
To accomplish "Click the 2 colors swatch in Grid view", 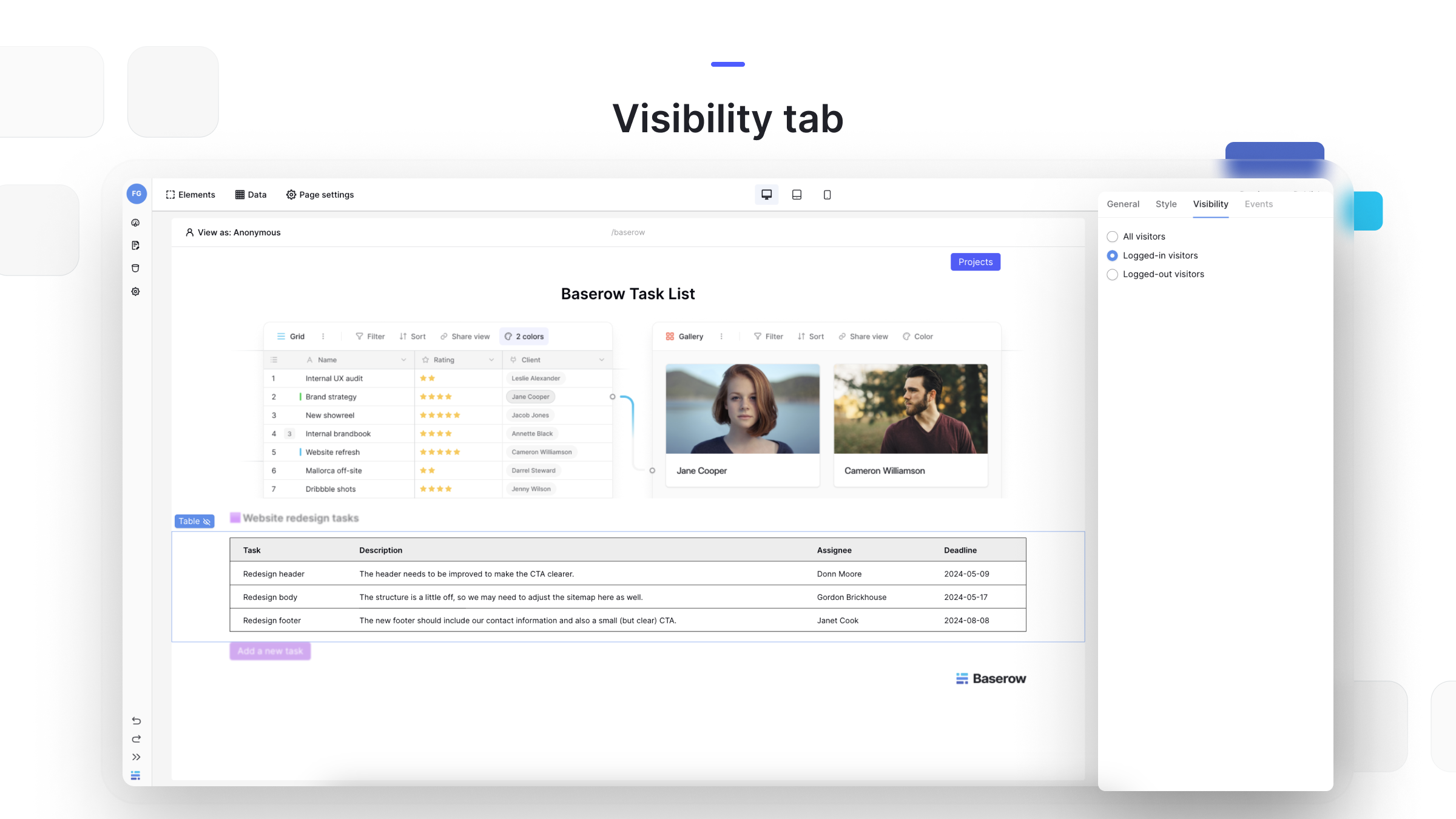I will tap(524, 335).
